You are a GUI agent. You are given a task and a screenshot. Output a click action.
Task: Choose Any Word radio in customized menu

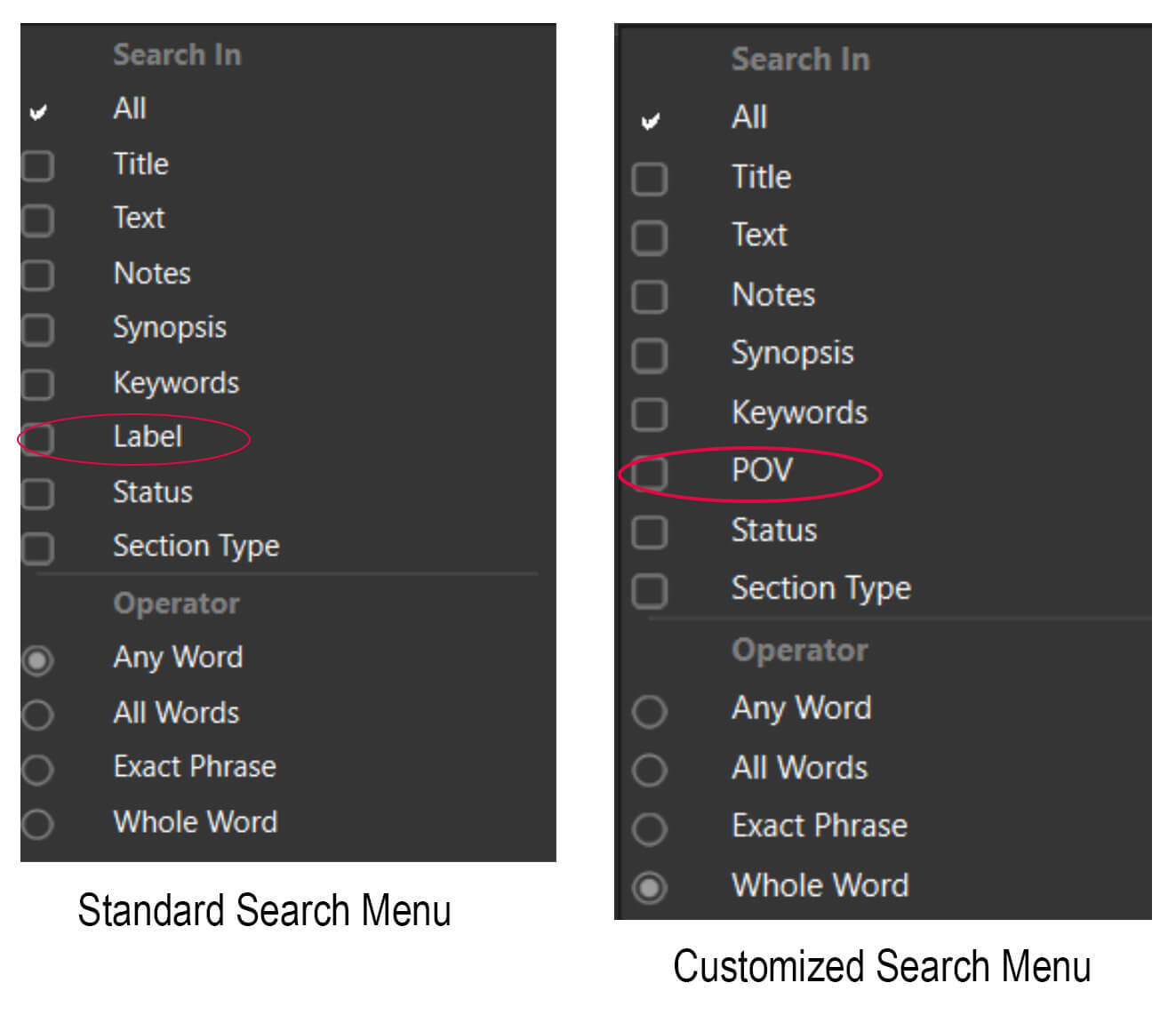[649, 710]
